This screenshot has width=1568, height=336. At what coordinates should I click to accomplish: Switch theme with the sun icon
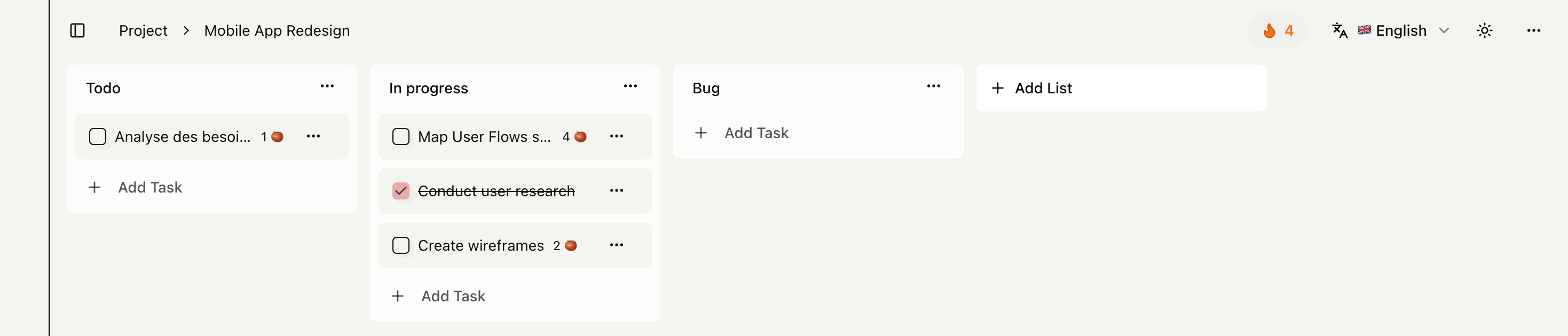(1484, 30)
